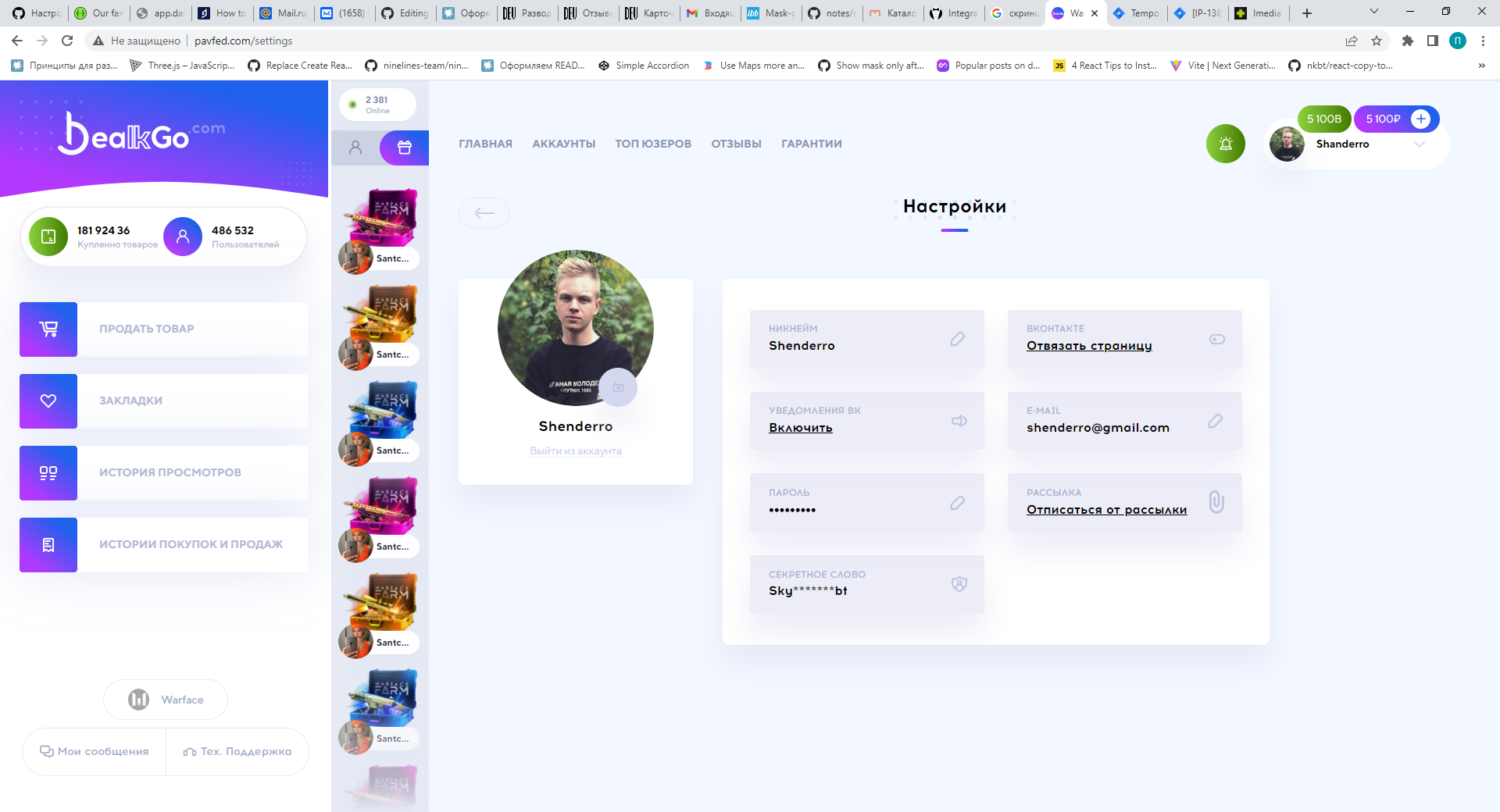Open notifications with the green bell icon
Screen dimensions: 1500x812
[1225, 144]
